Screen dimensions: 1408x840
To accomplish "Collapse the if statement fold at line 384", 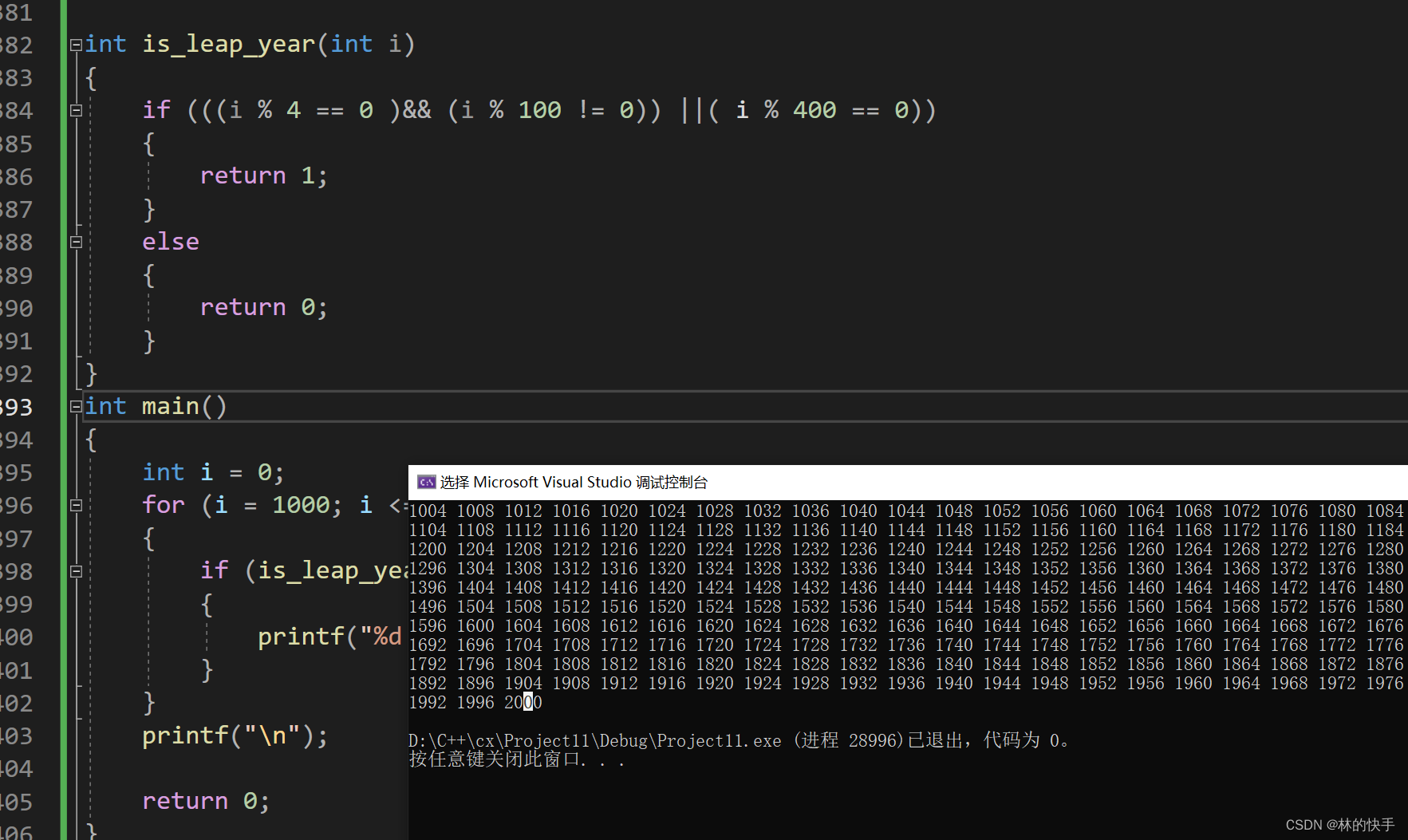I will point(76,110).
